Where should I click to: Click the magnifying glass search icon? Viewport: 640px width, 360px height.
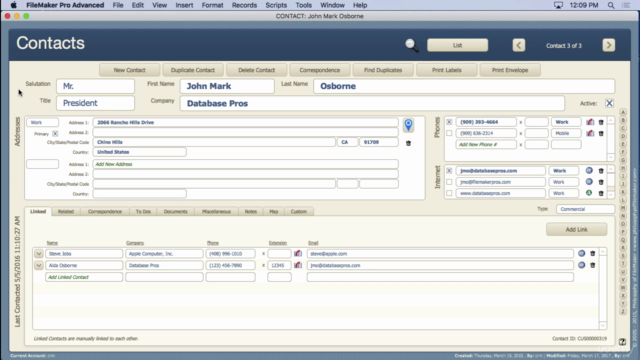(x=411, y=45)
